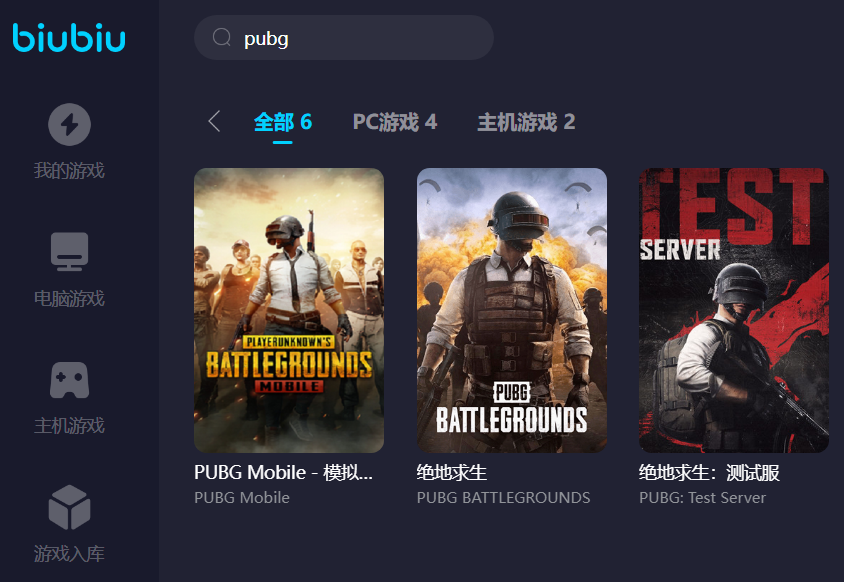Image resolution: width=844 pixels, height=582 pixels.
Task: Focus the pubg search field
Action: (x=344, y=38)
